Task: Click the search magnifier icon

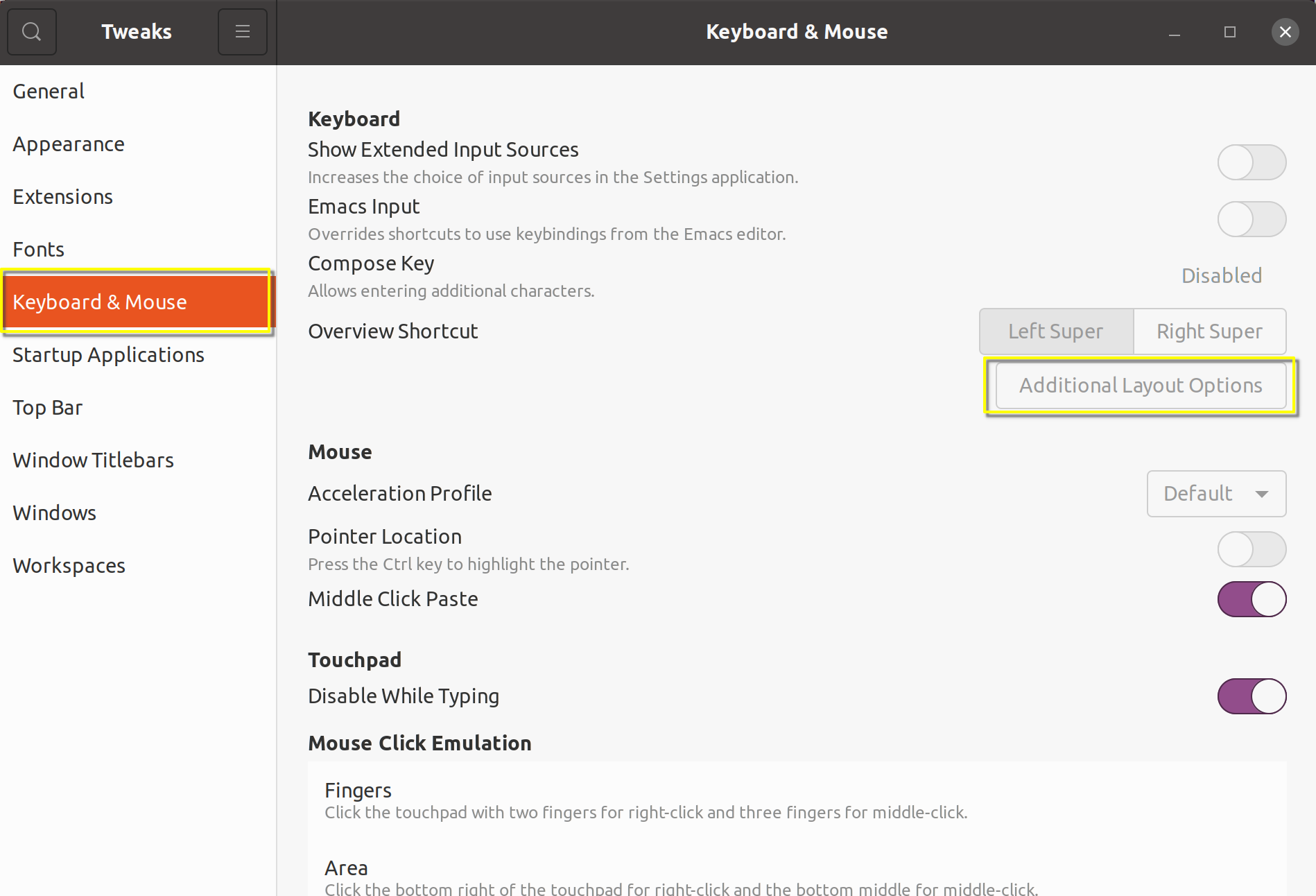Action: pos(31,31)
